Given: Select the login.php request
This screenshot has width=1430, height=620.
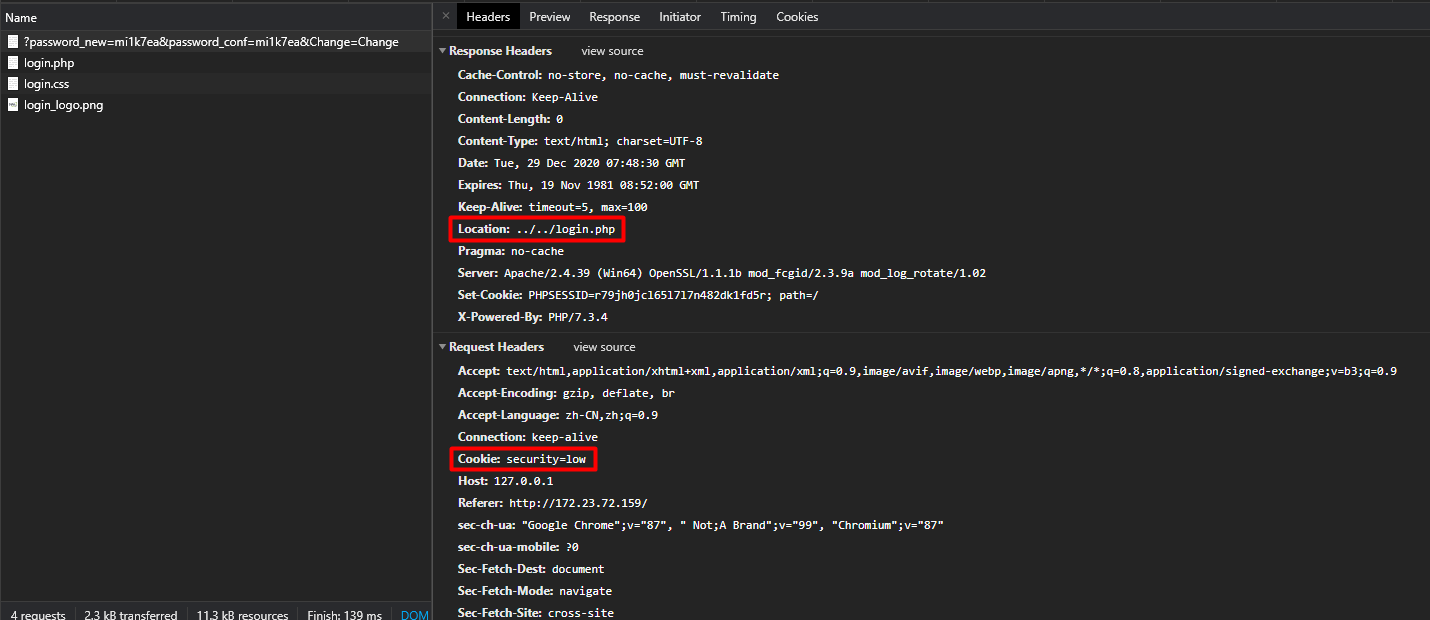Looking at the screenshot, I should click(49, 63).
